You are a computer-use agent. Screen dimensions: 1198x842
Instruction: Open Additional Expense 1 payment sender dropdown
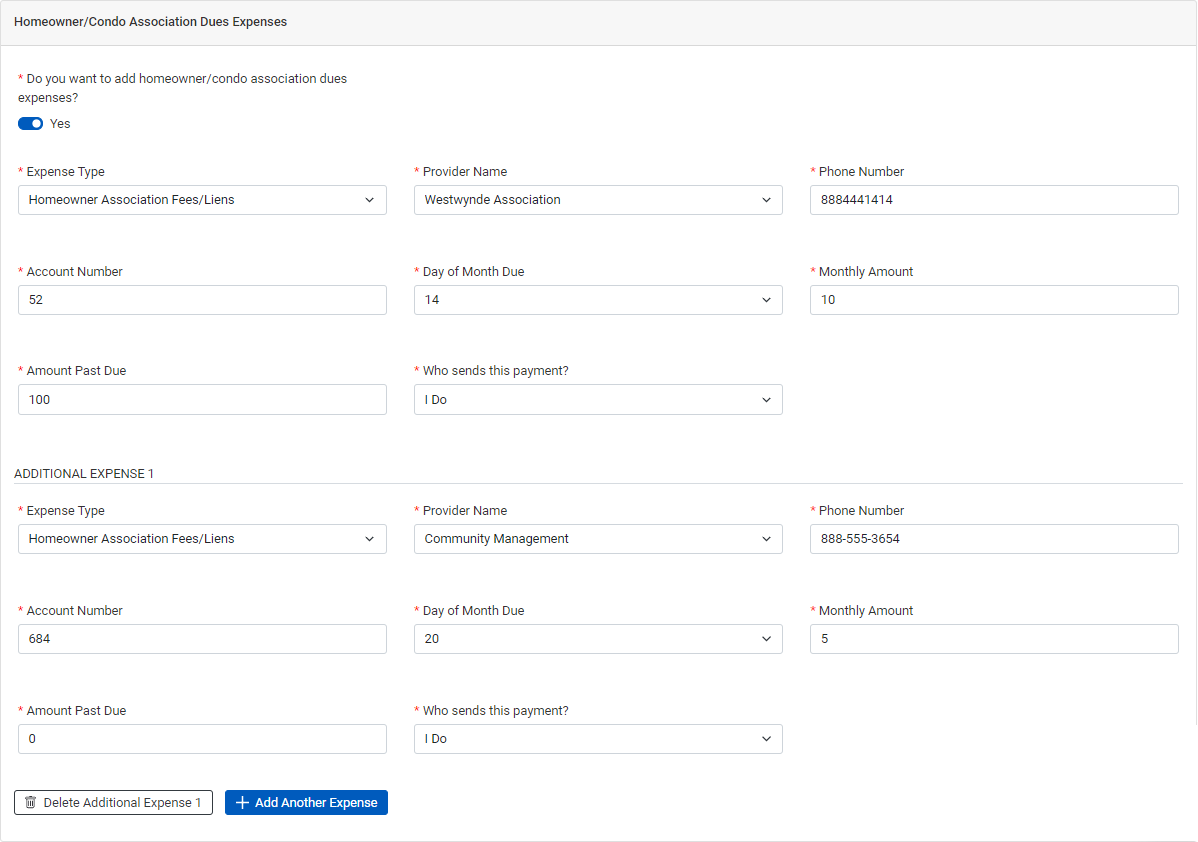click(x=598, y=739)
